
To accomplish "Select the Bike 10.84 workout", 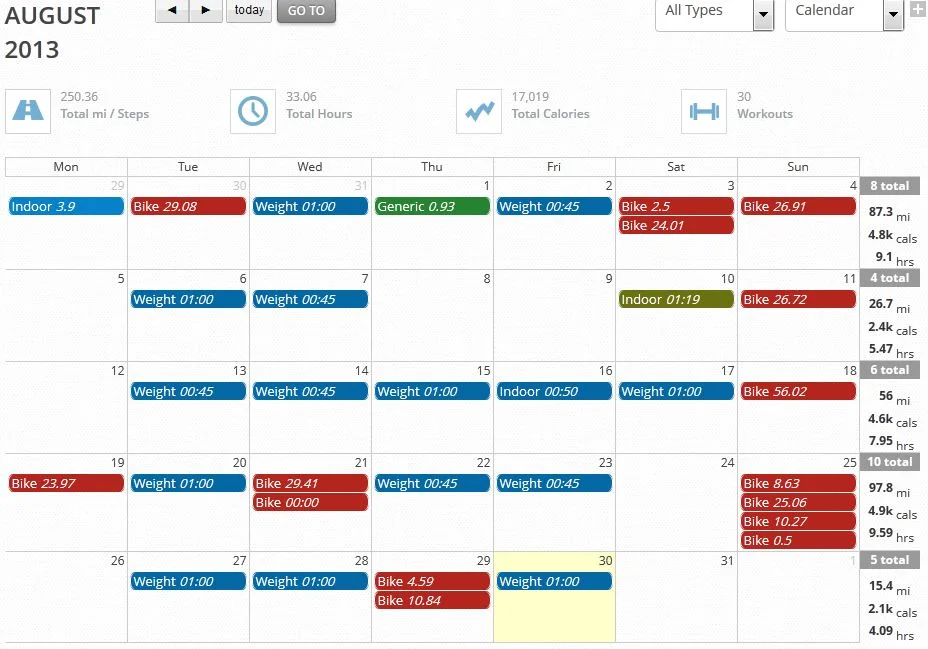I will (x=432, y=600).
